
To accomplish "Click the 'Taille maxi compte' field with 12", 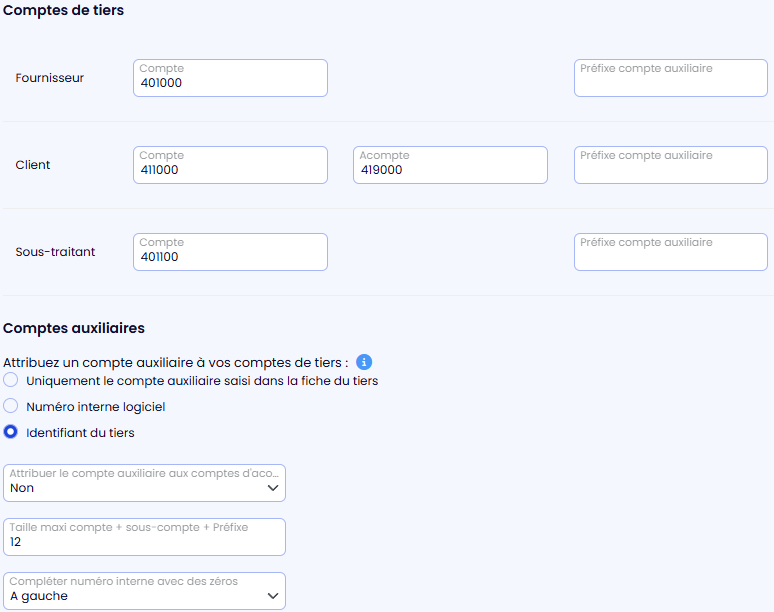I will pos(144,537).
